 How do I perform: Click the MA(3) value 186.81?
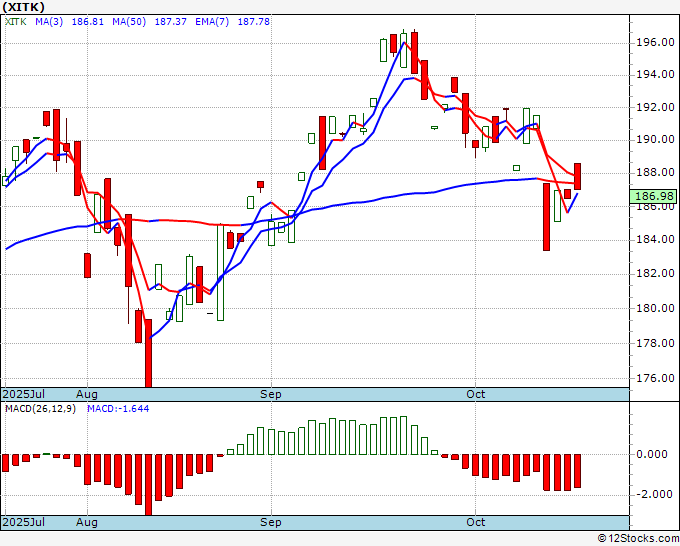click(88, 22)
